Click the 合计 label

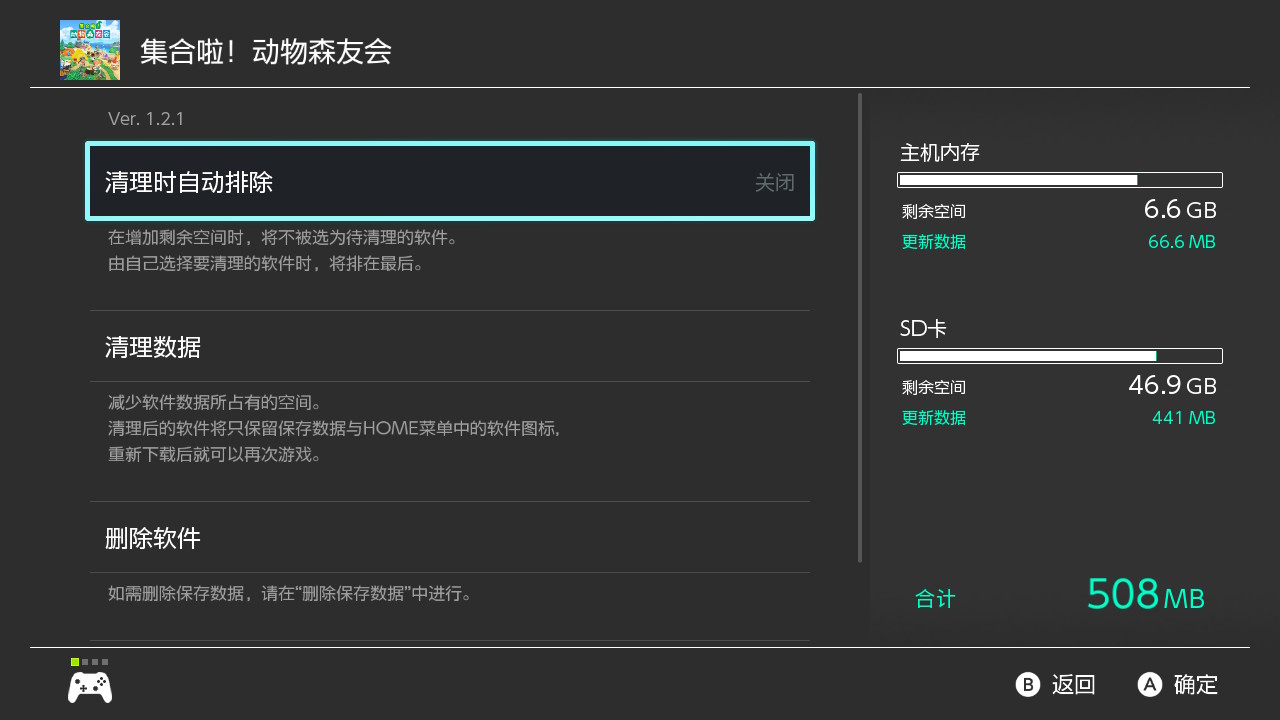click(935, 599)
